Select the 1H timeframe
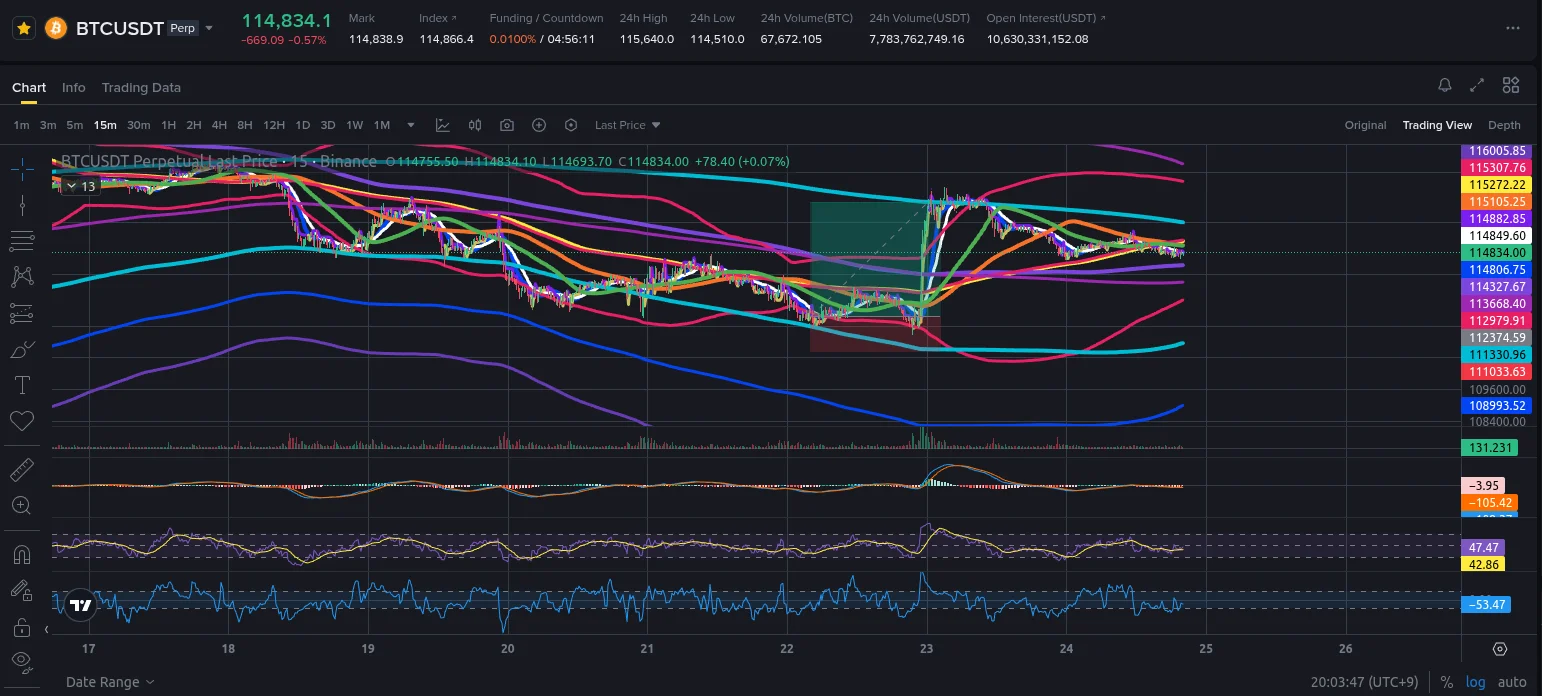Viewport: 1542px width, 696px height. tap(168, 125)
